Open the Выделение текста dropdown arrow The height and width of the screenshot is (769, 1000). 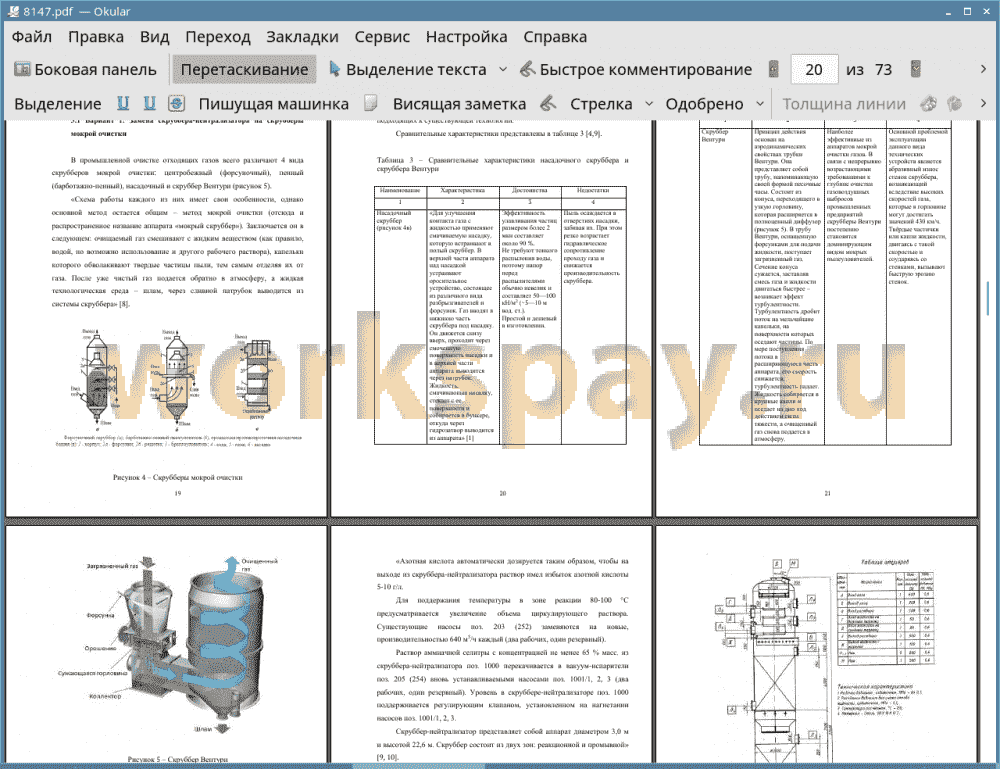point(503,70)
